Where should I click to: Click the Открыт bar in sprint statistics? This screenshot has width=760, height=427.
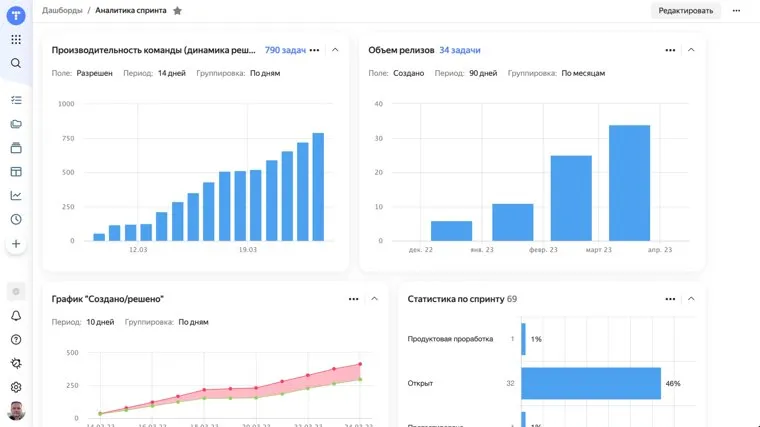590,383
